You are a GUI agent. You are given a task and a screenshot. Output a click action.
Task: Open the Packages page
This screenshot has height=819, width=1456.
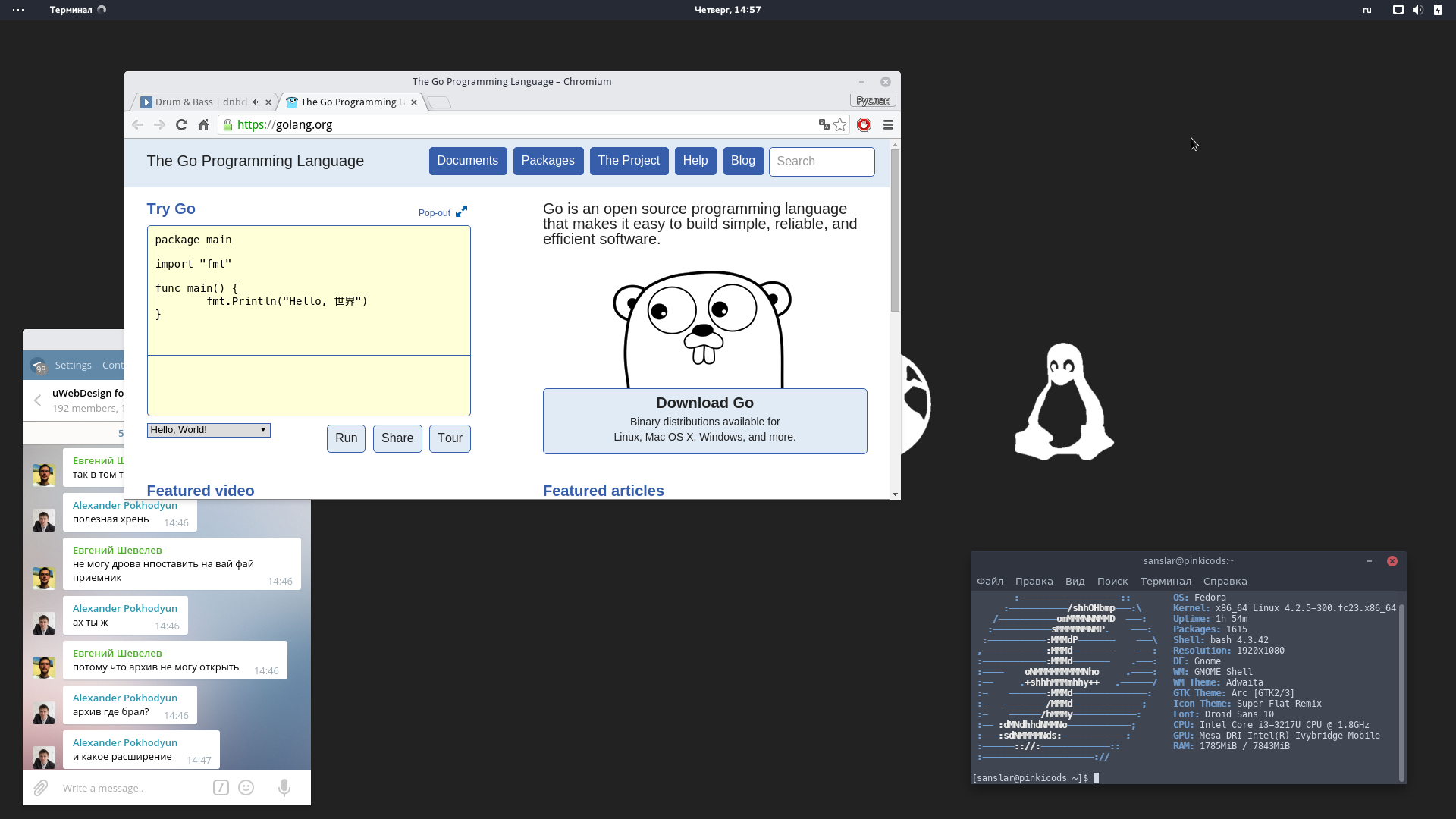[548, 161]
